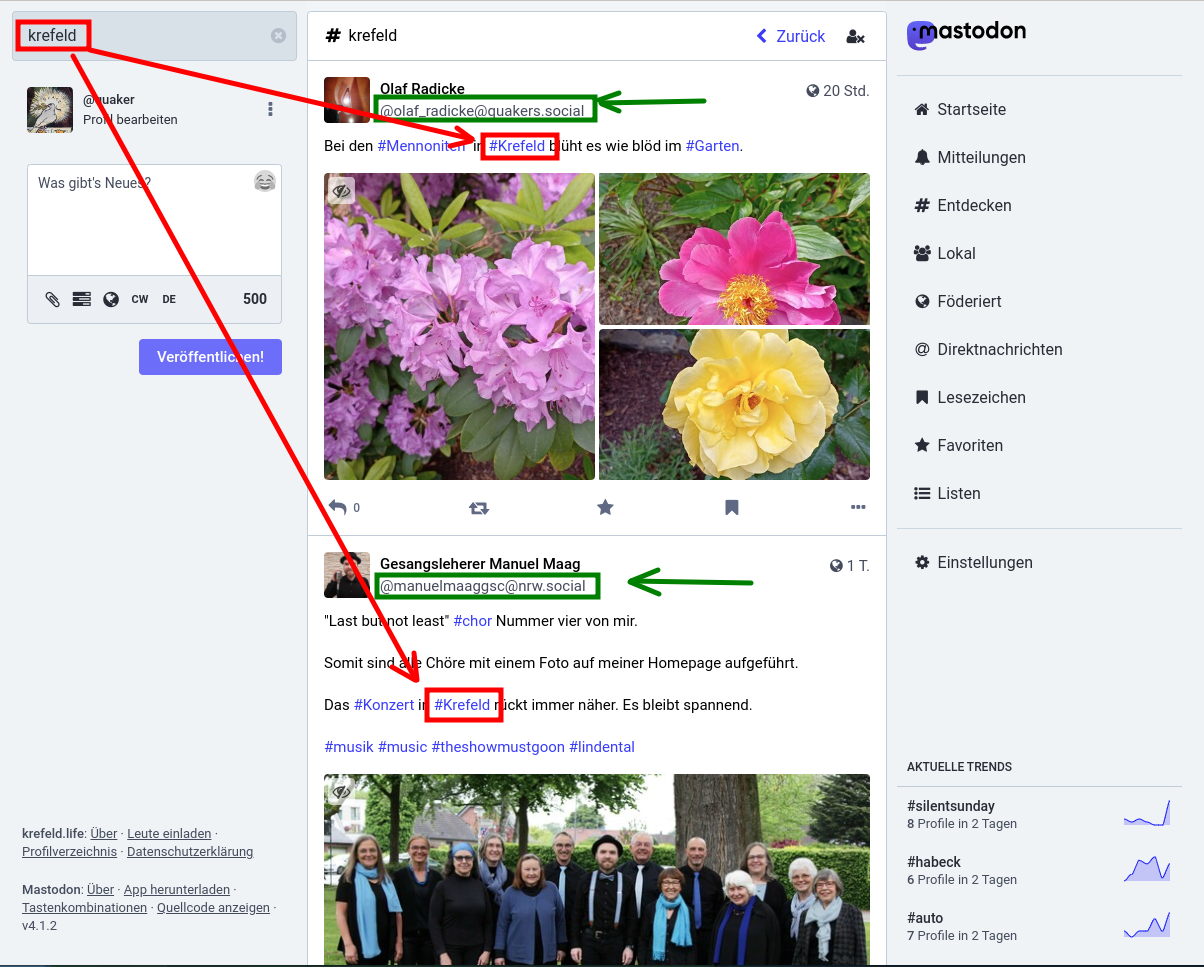Attach a file using the paperclip icon
Viewport: 1204px width, 967px height.
click(52, 298)
